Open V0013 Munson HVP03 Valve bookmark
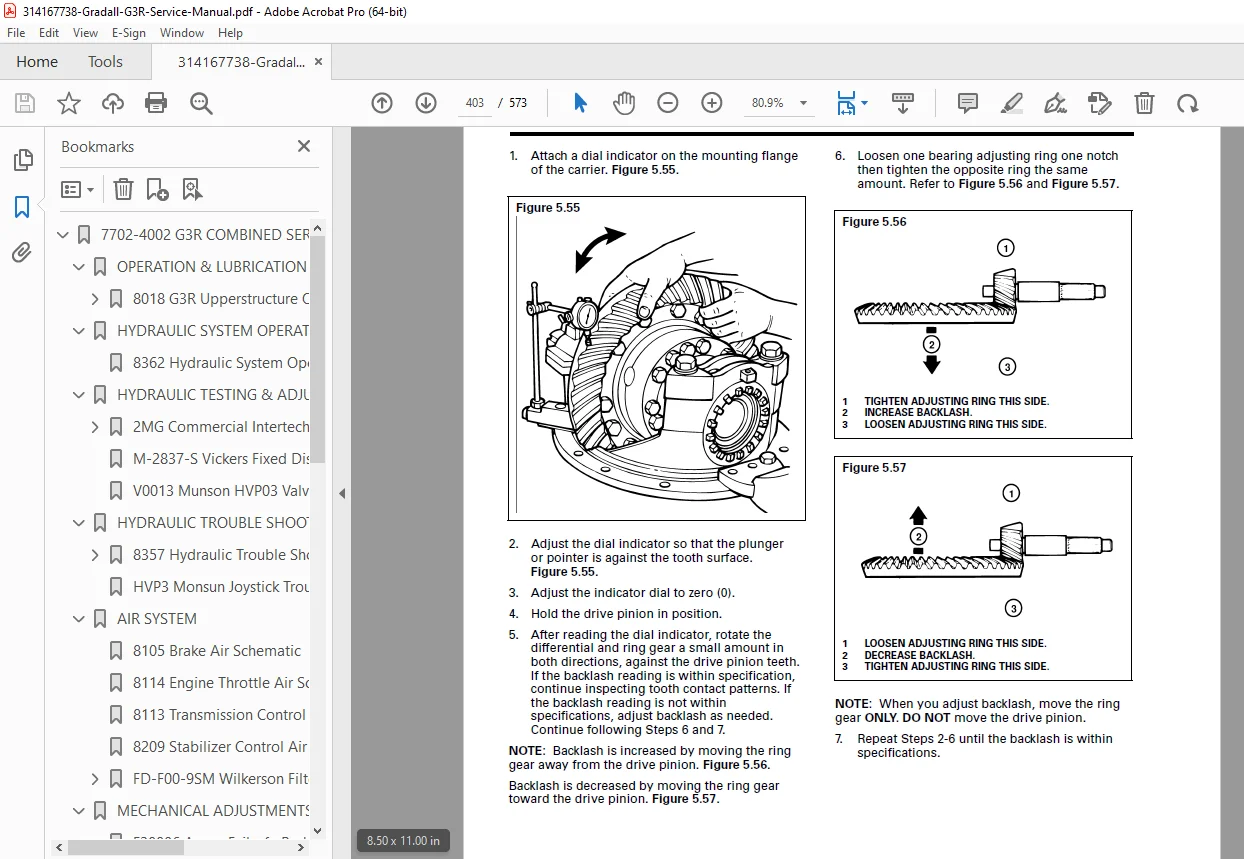The width and height of the screenshot is (1244, 859). coord(221,491)
